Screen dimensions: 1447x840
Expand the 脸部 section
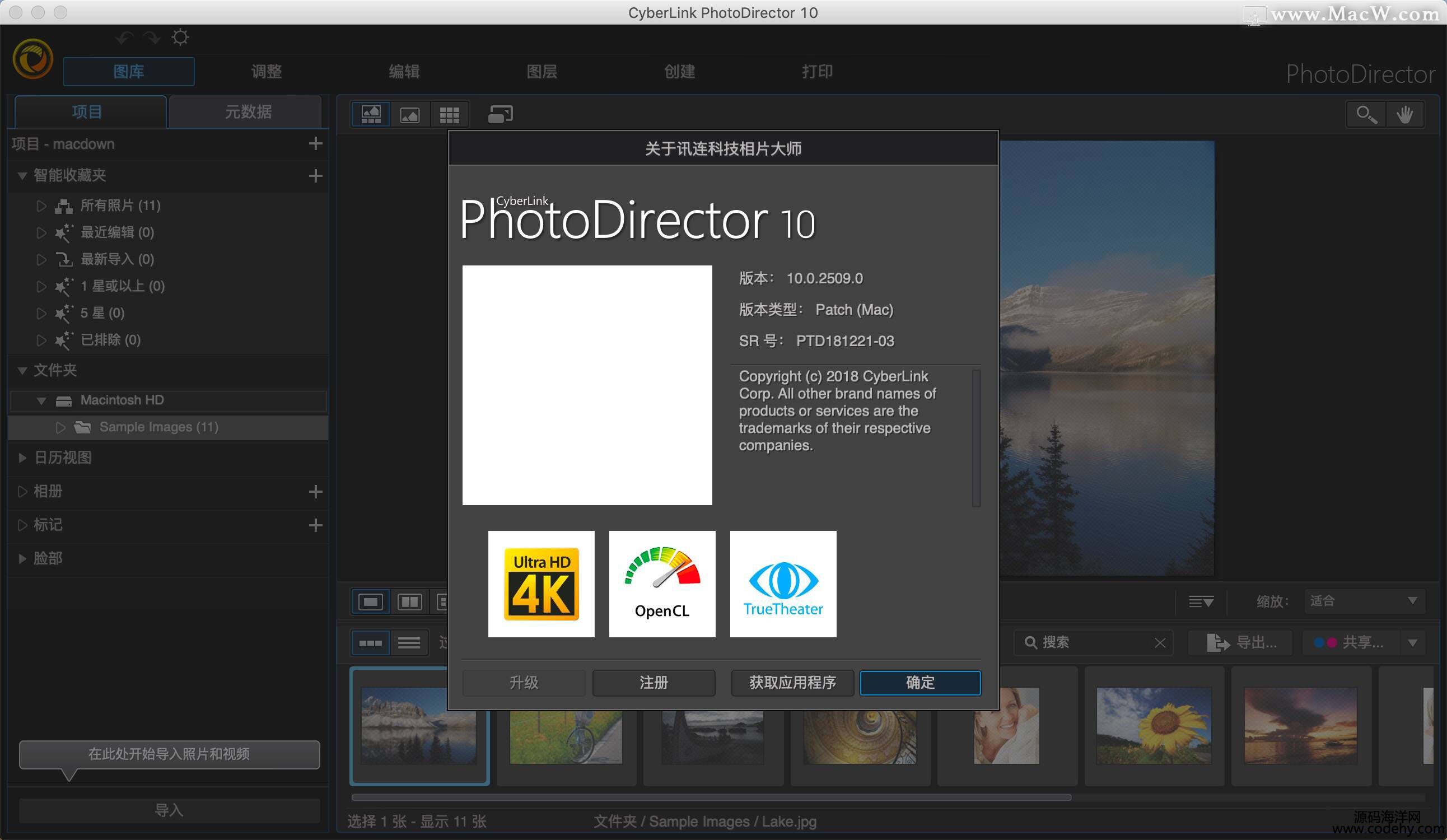[22, 558]
